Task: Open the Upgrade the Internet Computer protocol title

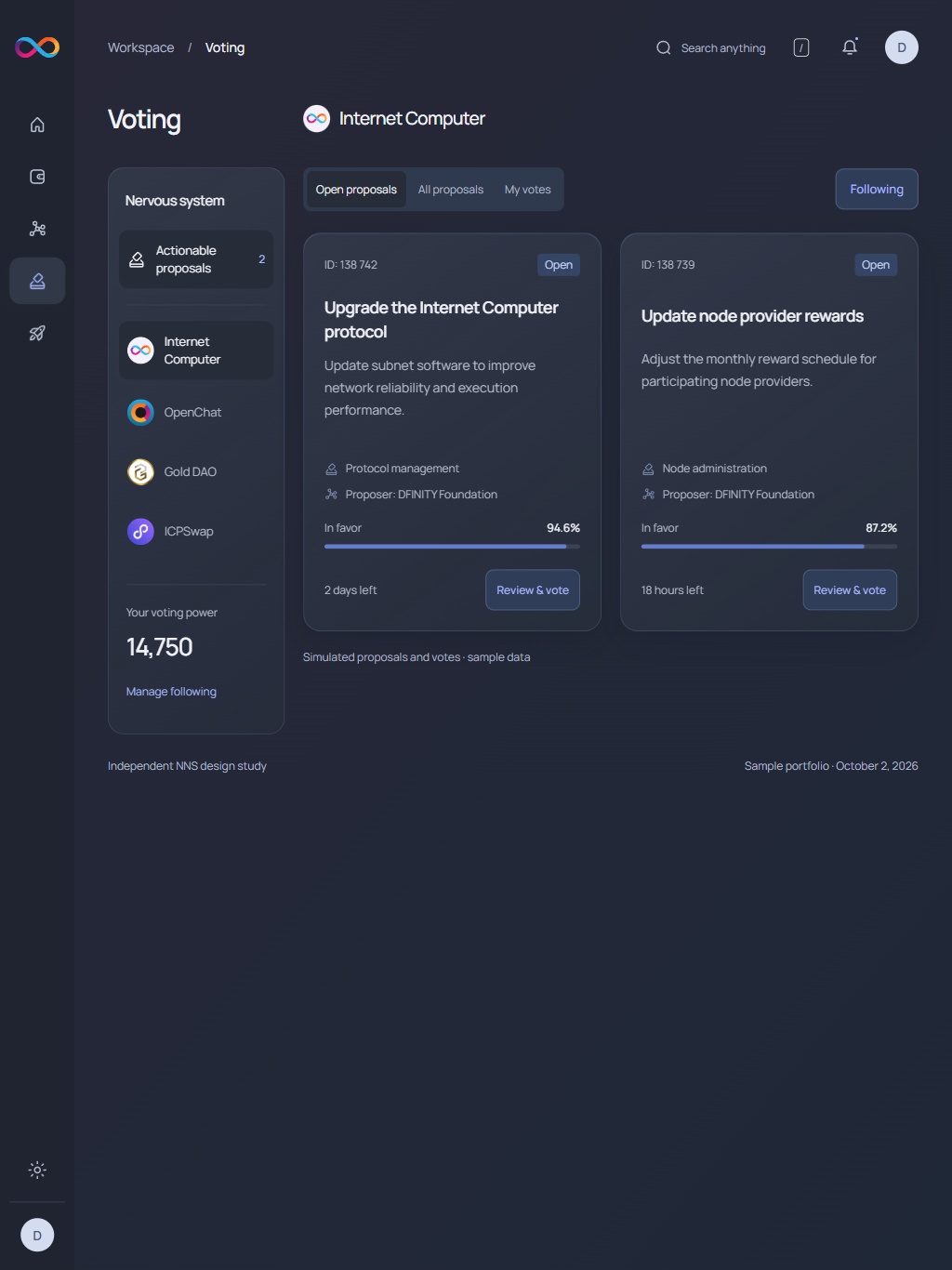Action: point(442,320)
